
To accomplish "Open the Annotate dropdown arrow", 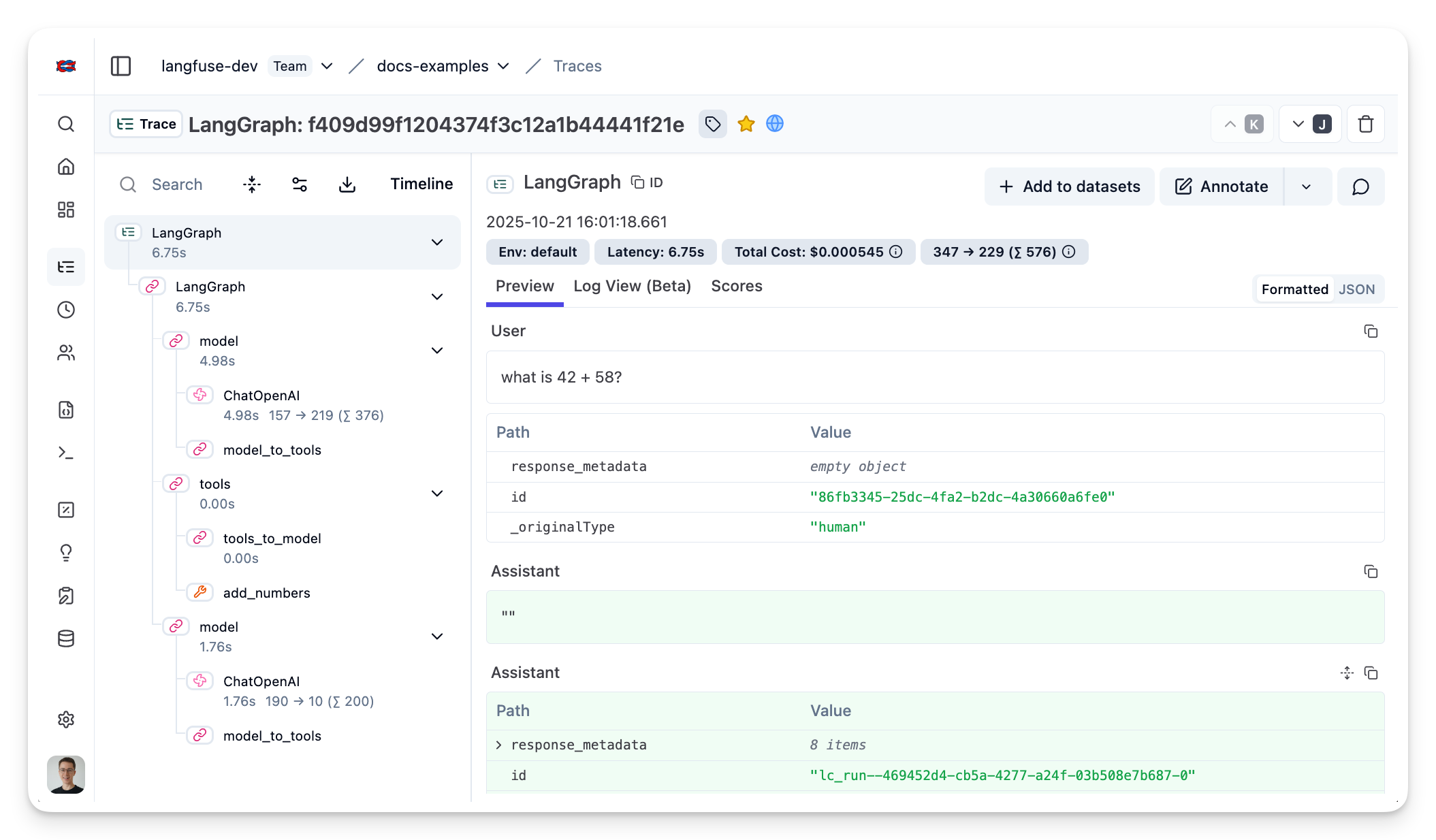I will (1306, 187).
